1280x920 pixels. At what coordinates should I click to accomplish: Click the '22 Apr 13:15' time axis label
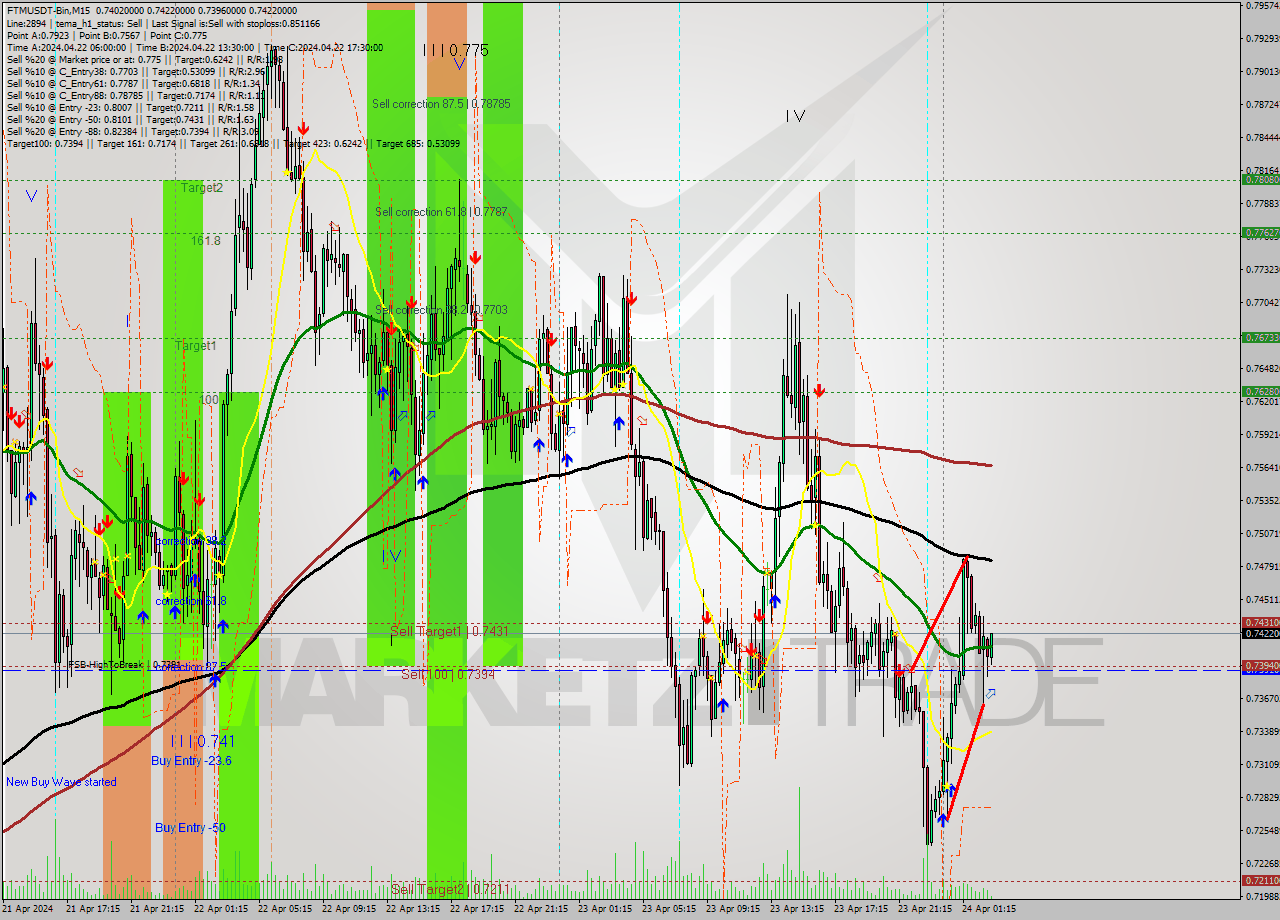413,909
